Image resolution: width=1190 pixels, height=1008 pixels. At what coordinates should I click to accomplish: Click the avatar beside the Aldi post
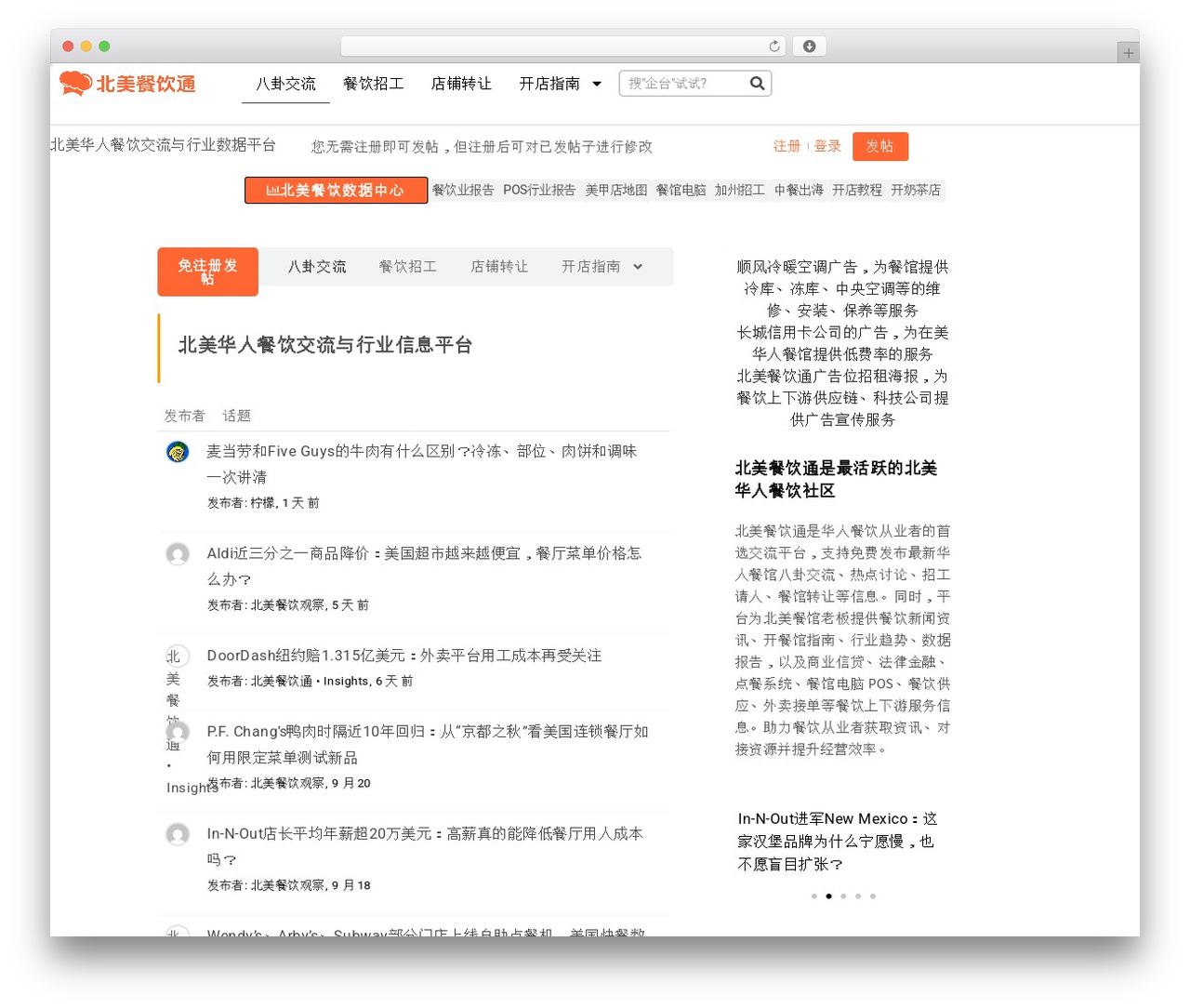click(x=178, y=554)
